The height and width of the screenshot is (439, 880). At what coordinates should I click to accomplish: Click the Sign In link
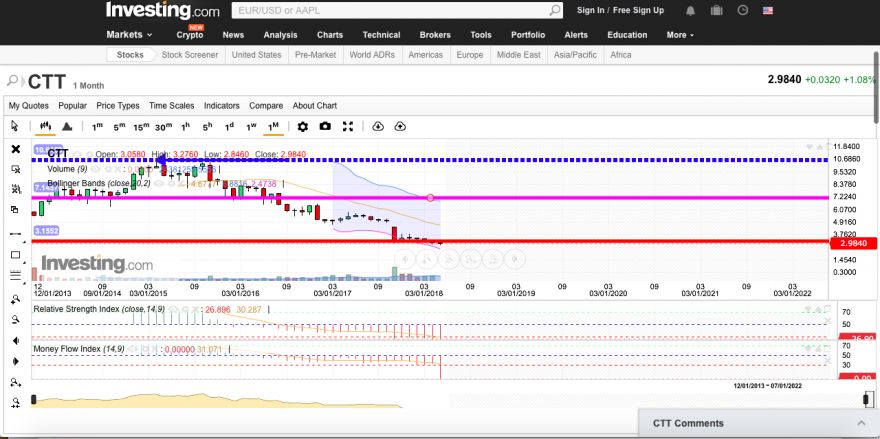click(x=590, y=10)
